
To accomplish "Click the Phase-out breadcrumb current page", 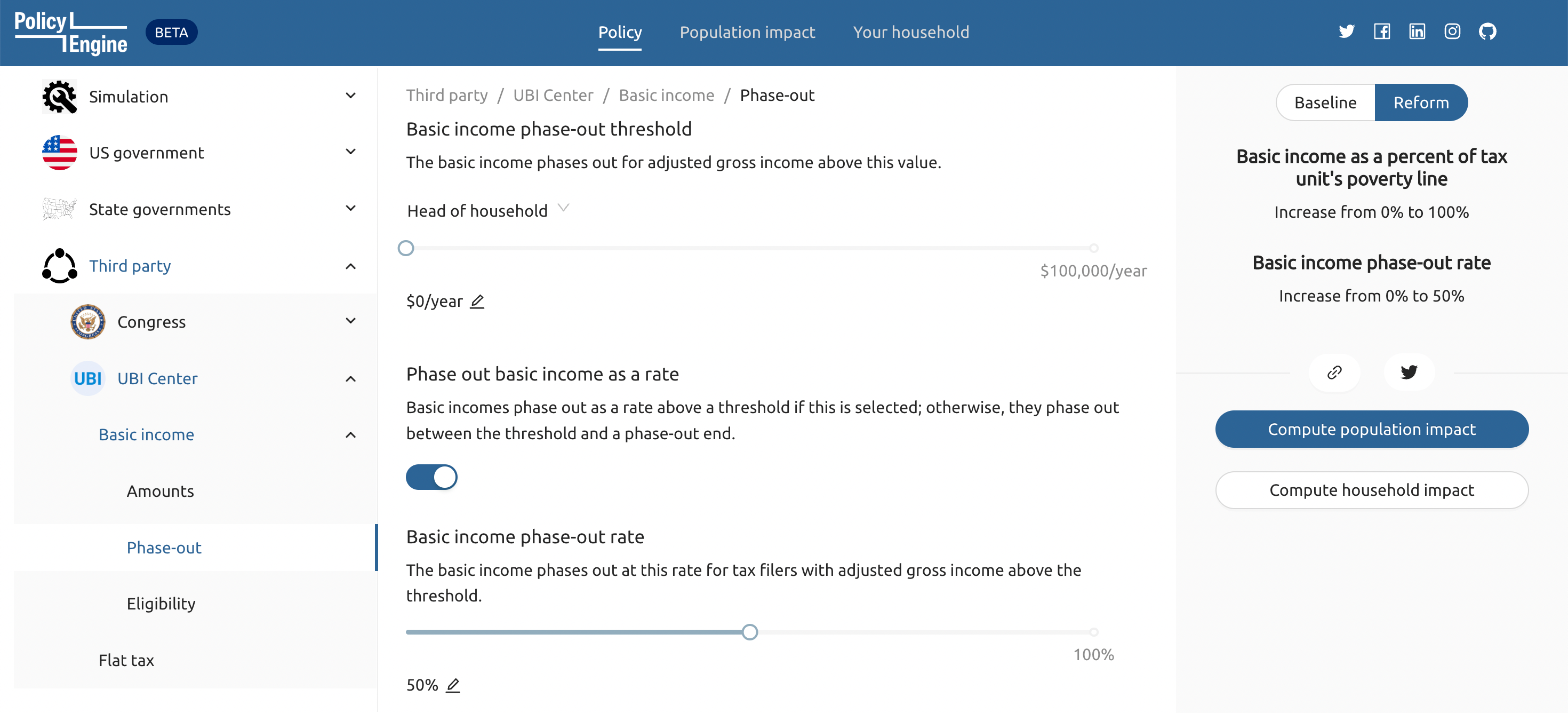I will tap(777, 95).
